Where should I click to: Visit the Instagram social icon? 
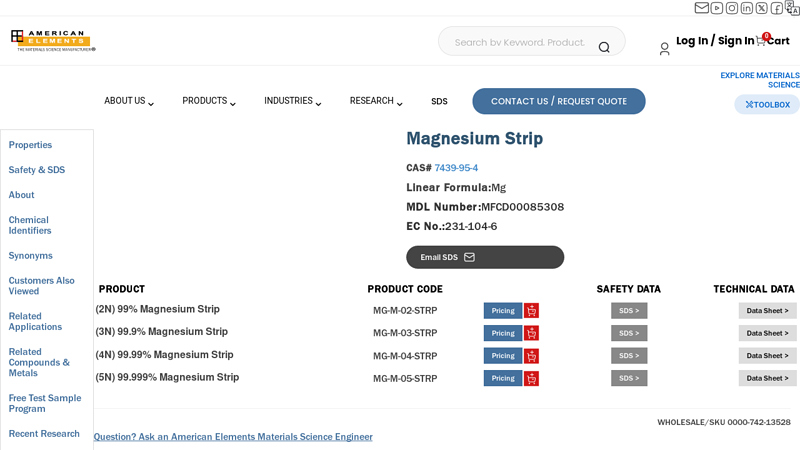732,8
